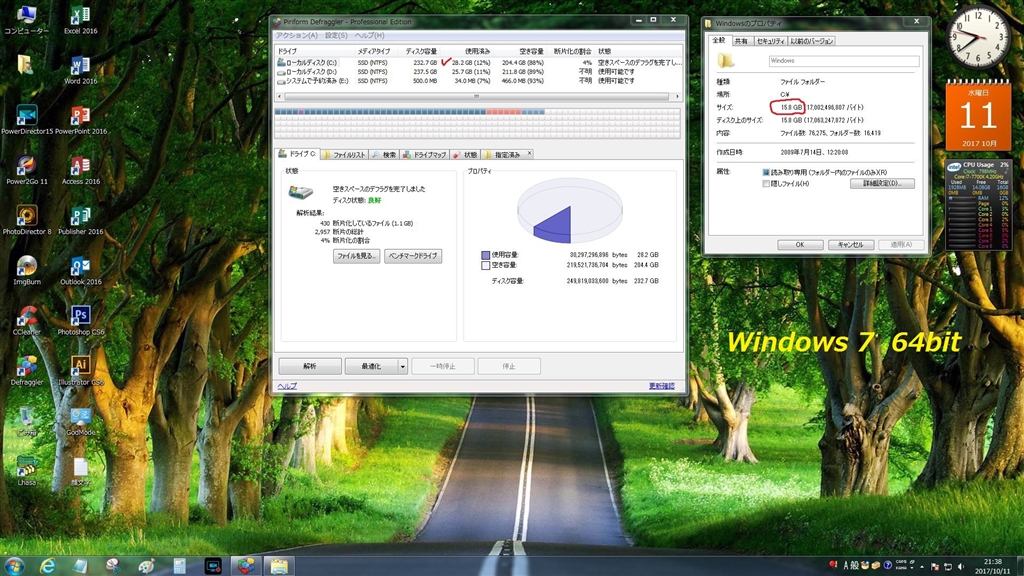The width and height of the screenshot is (1024, 576).
Task: Click the 使用容量 blue color swatch
Action: (485, 255)
